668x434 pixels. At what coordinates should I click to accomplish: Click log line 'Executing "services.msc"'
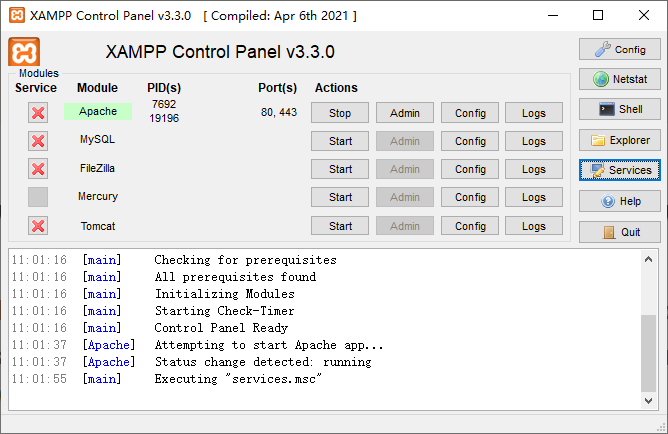(x=238, y=379)
